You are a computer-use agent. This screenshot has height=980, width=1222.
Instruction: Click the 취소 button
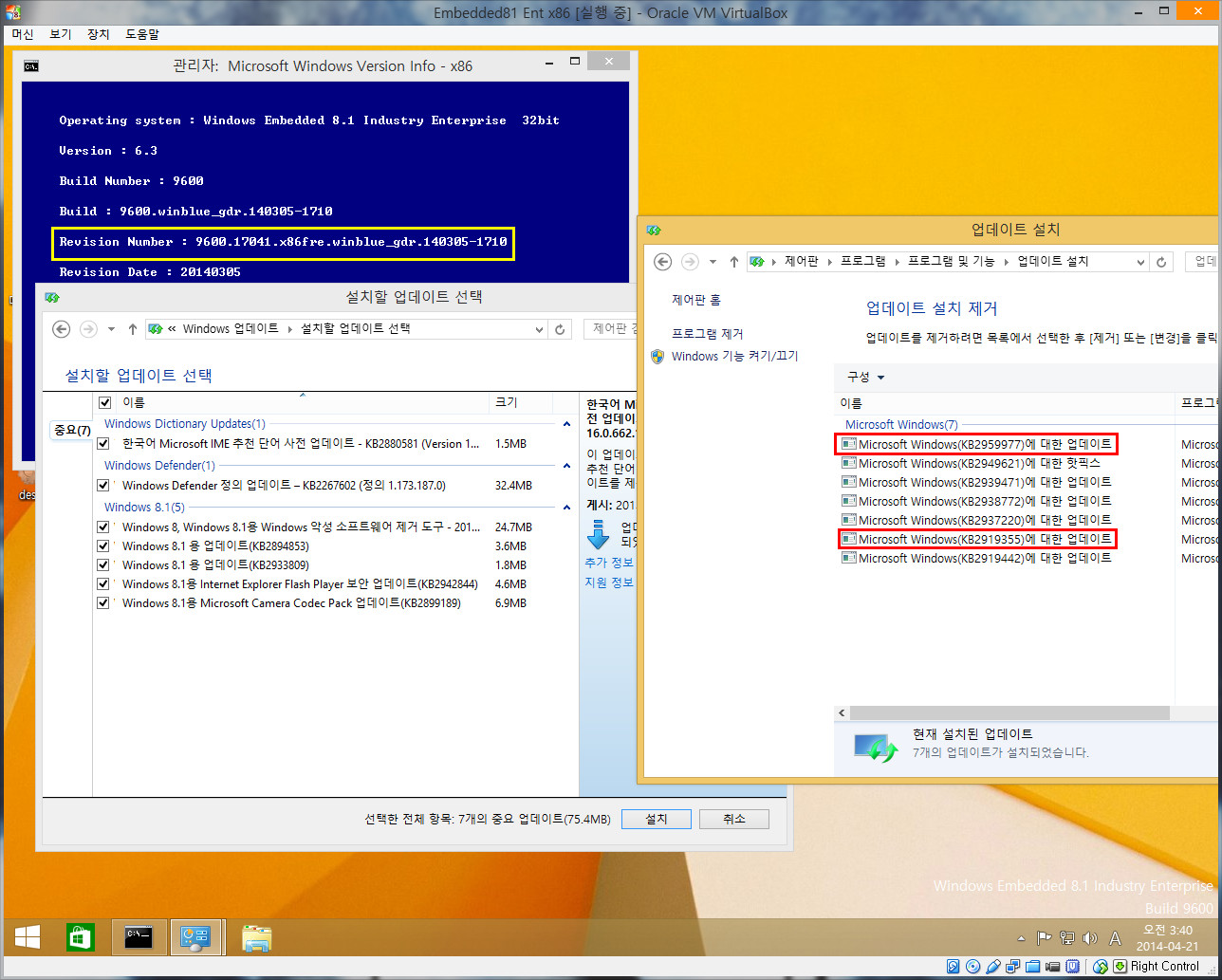pyautogui.click(x=733, y=819)
